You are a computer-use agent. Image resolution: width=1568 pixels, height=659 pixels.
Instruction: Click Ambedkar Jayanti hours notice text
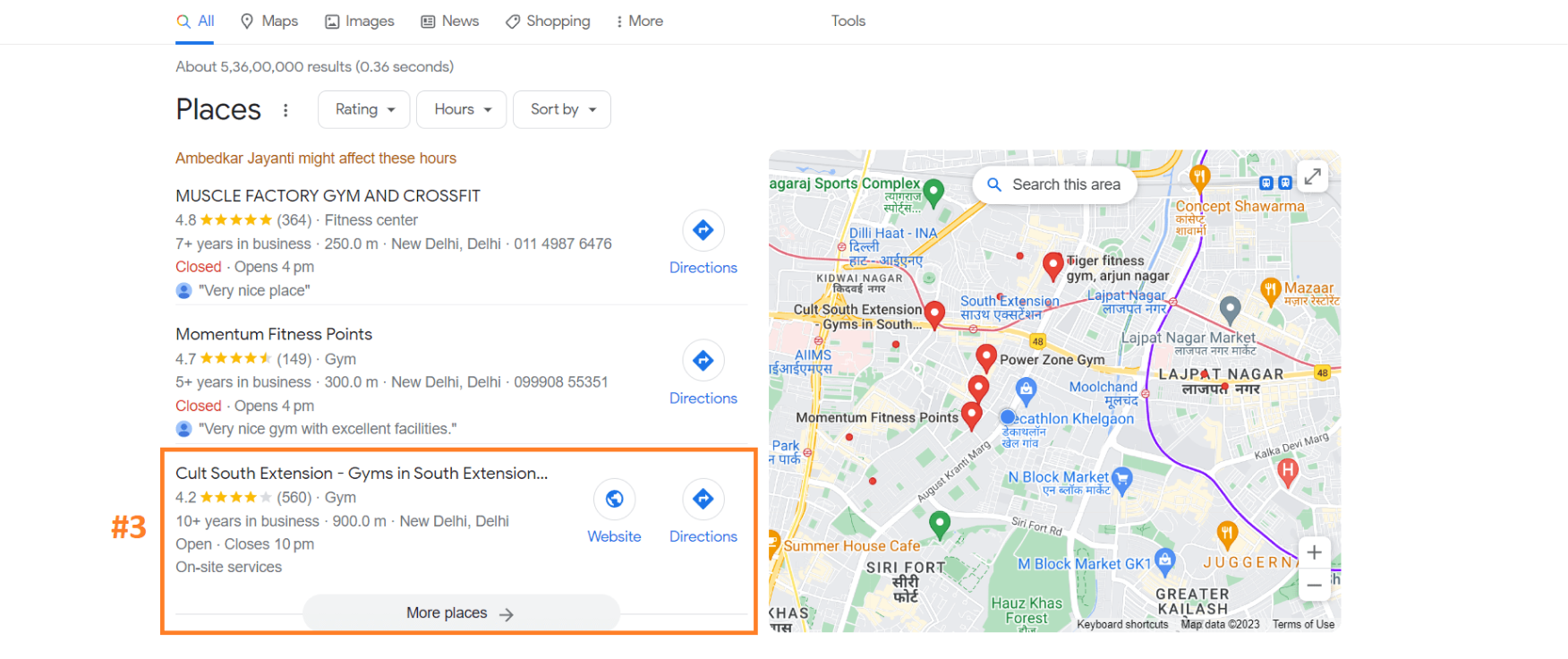[316, 158]
